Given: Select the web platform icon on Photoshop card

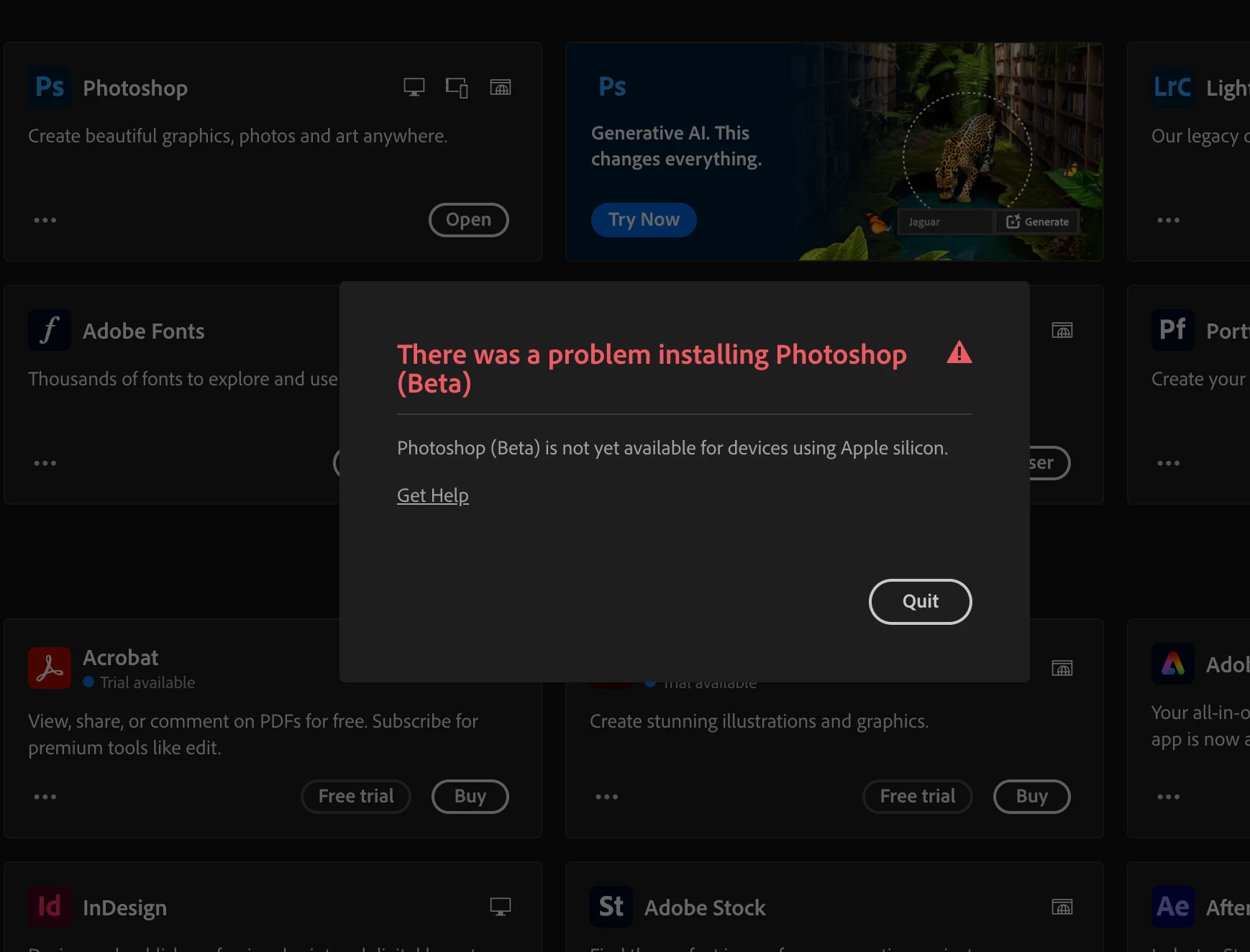Looking at the screenshot, I should coord(501,87).
